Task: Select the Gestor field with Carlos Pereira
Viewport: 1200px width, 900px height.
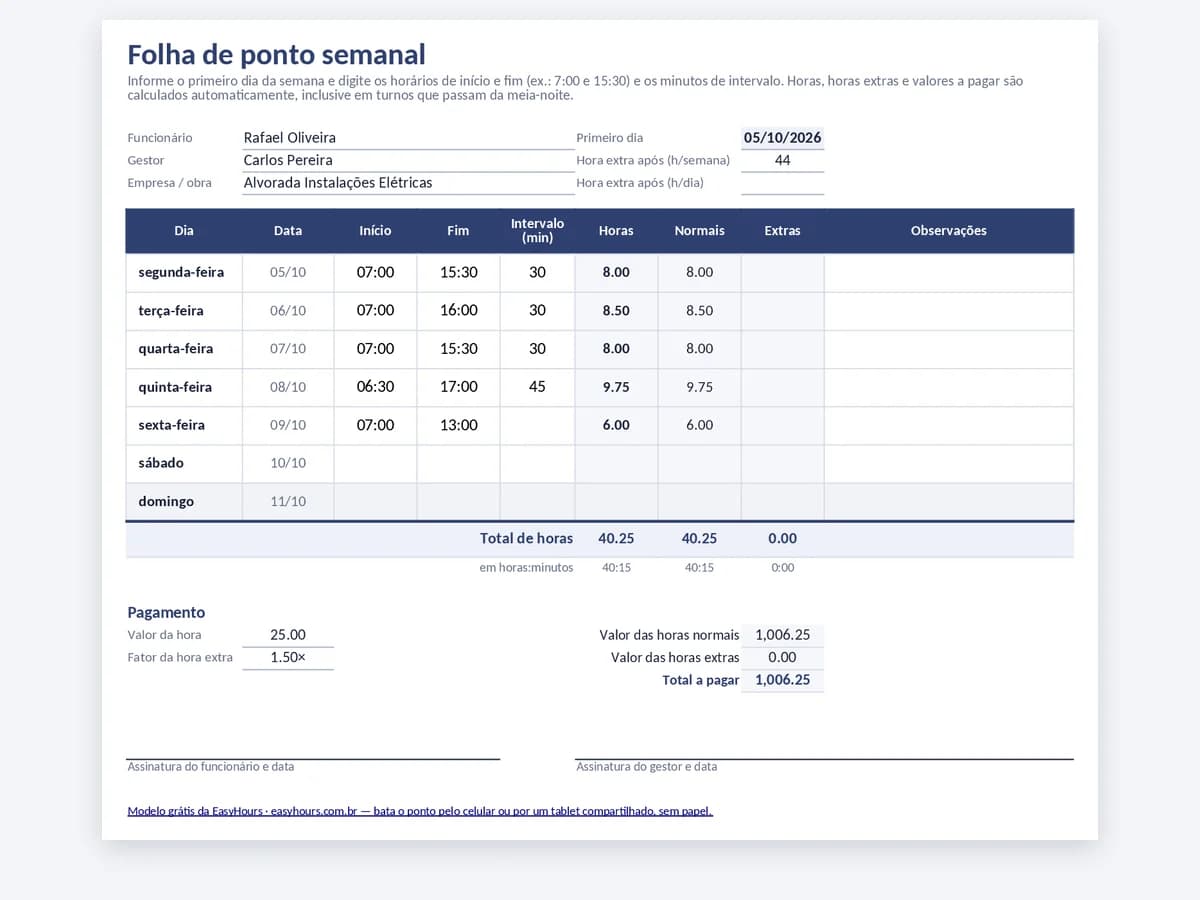Action: [408, 161]
